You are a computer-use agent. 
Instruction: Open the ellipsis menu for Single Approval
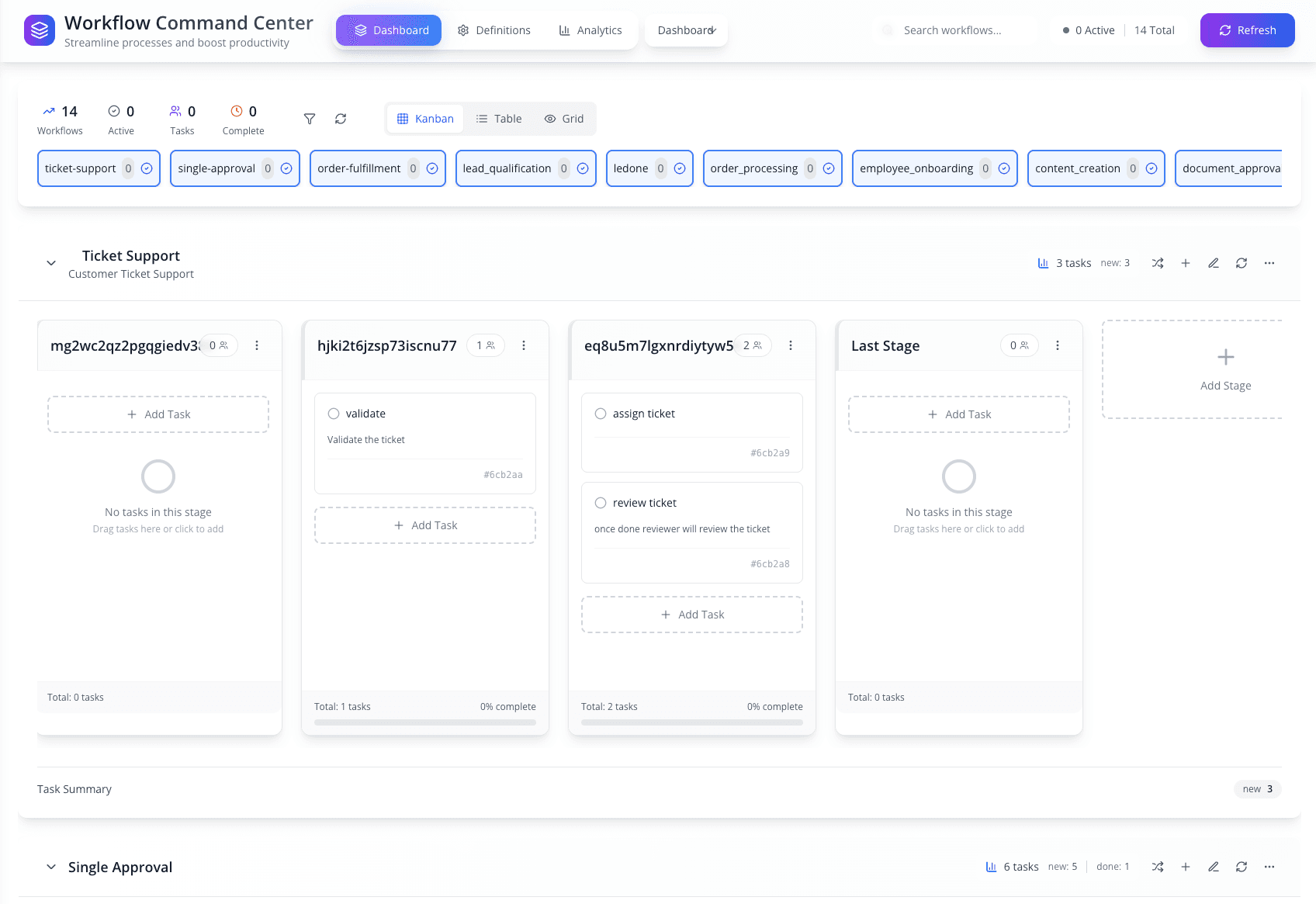point(1269,867)
